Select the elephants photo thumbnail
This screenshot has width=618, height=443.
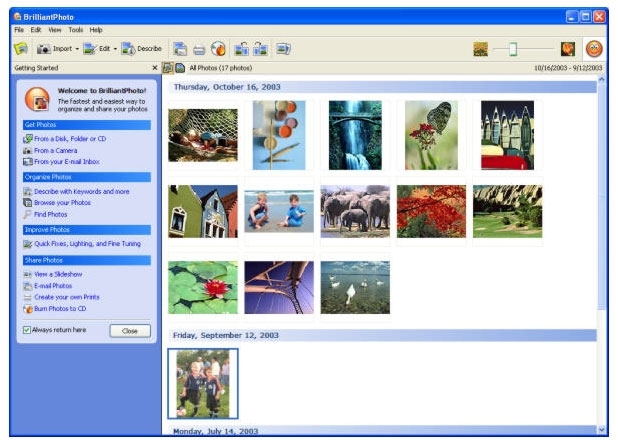point(355,211)
